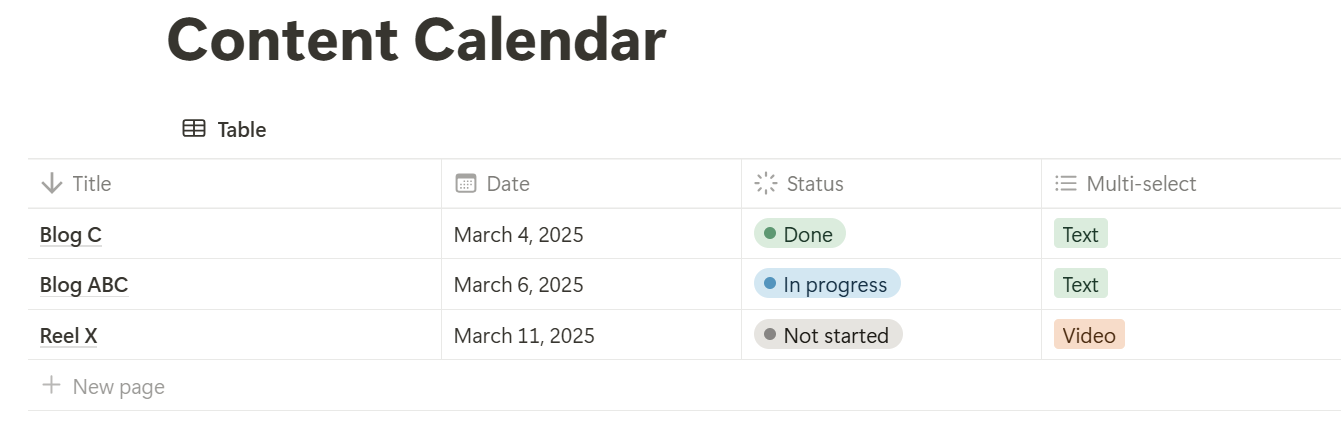Click the orange Video tag
The height and width of the screenshot is (434, 1341).
coord(1089,335)
